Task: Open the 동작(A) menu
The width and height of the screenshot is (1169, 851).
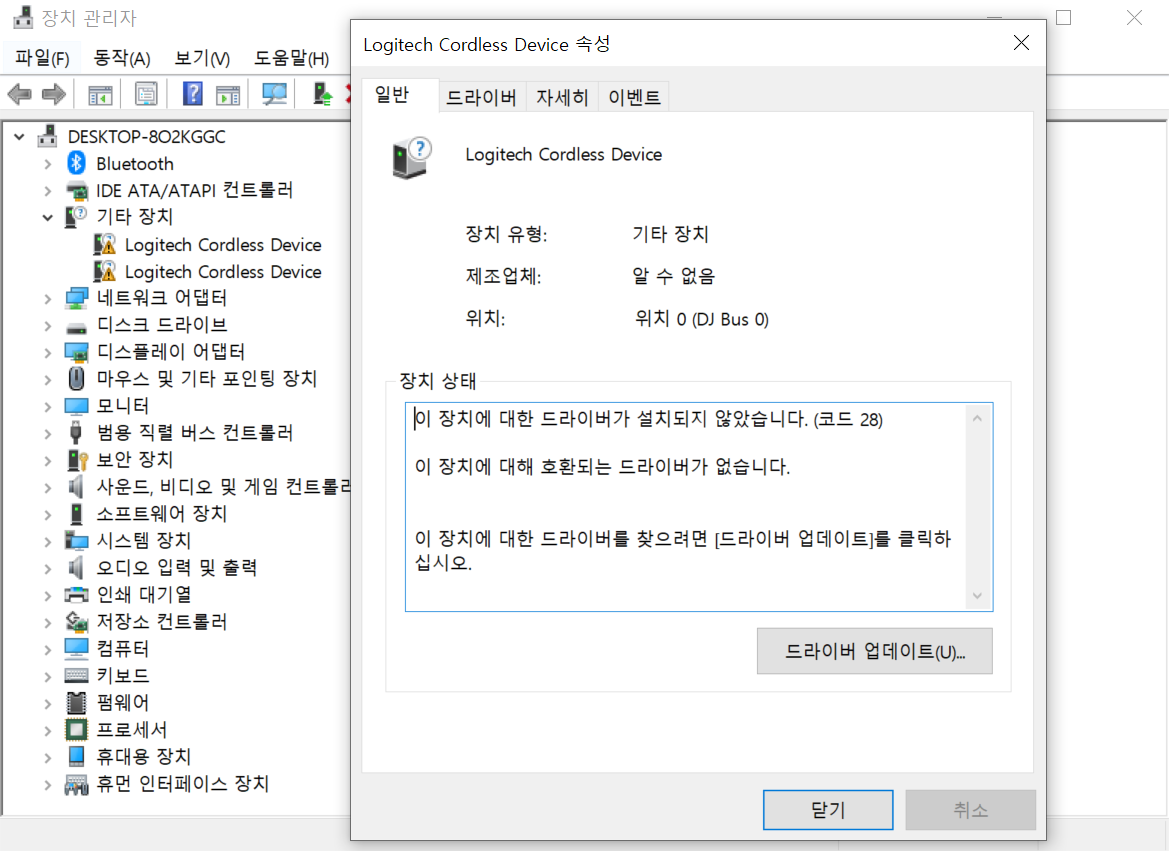Action: pyautogui.click(x=122, y=57)
